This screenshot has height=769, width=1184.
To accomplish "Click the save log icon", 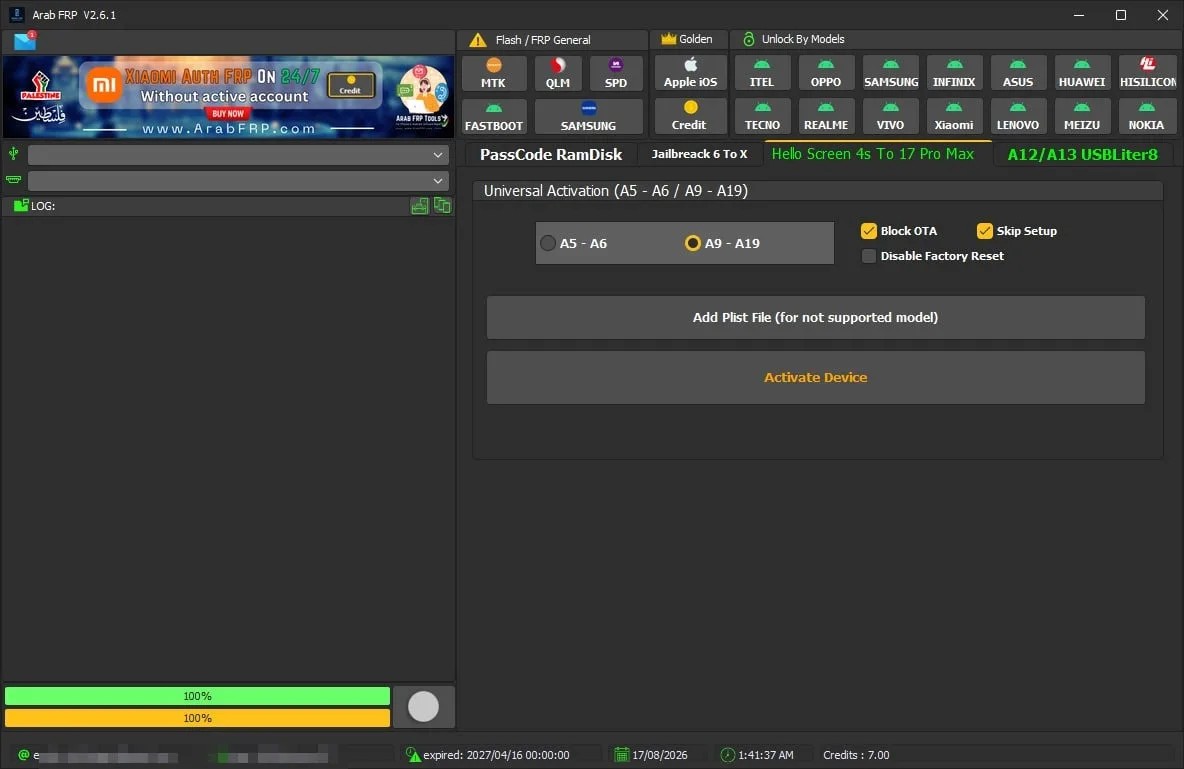I will pyautogui.click(x=420, y=205).
